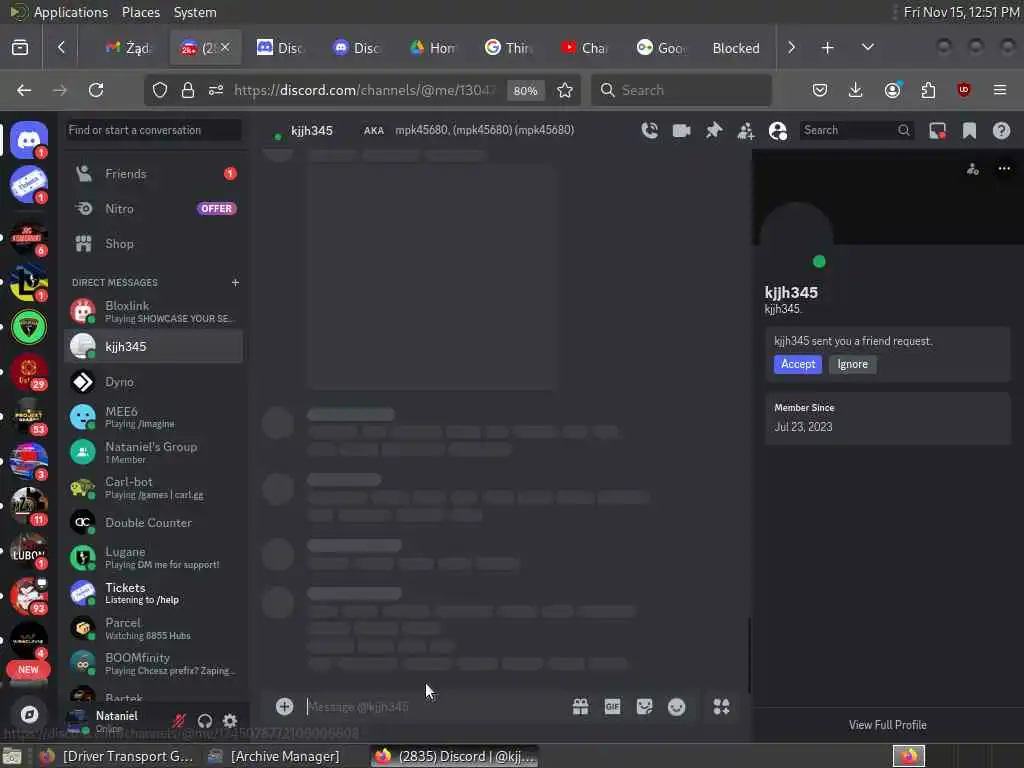Switch to the Gmail tab
Image resolution: width=1024 pixels, height=768 pixels.
(128, 48)
